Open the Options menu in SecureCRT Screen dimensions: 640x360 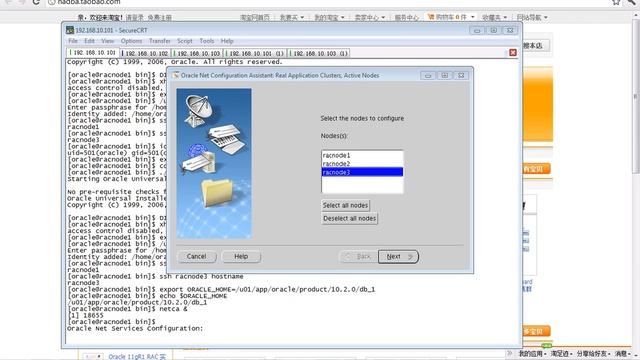(x=131, y=41)
